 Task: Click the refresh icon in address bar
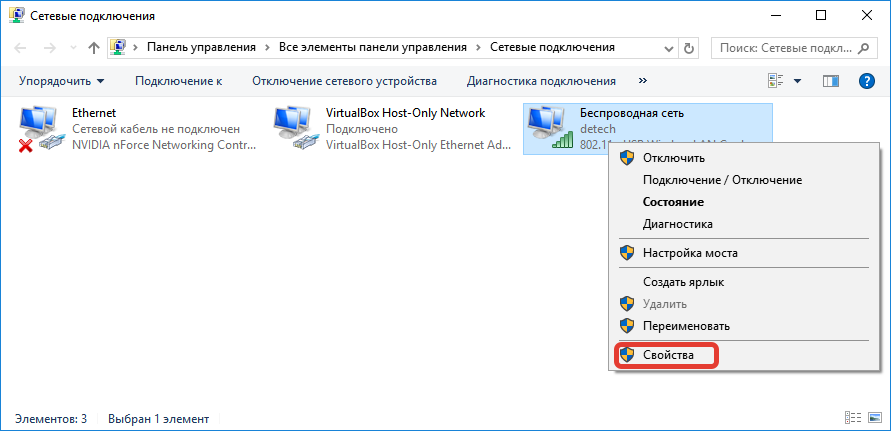[x=688, y=47]
